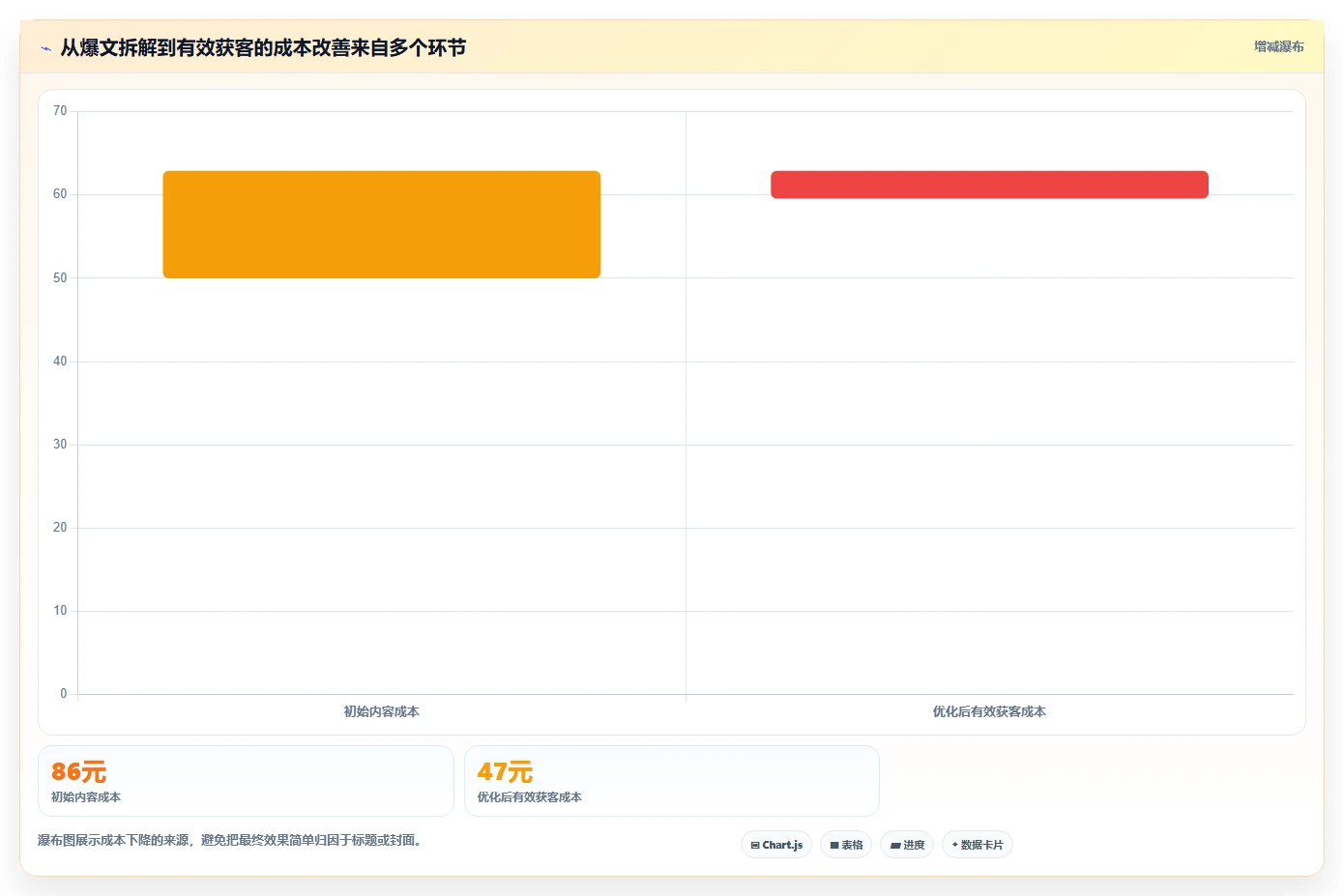Click the y-axis value 50
1344x896 pixels.
60,278
